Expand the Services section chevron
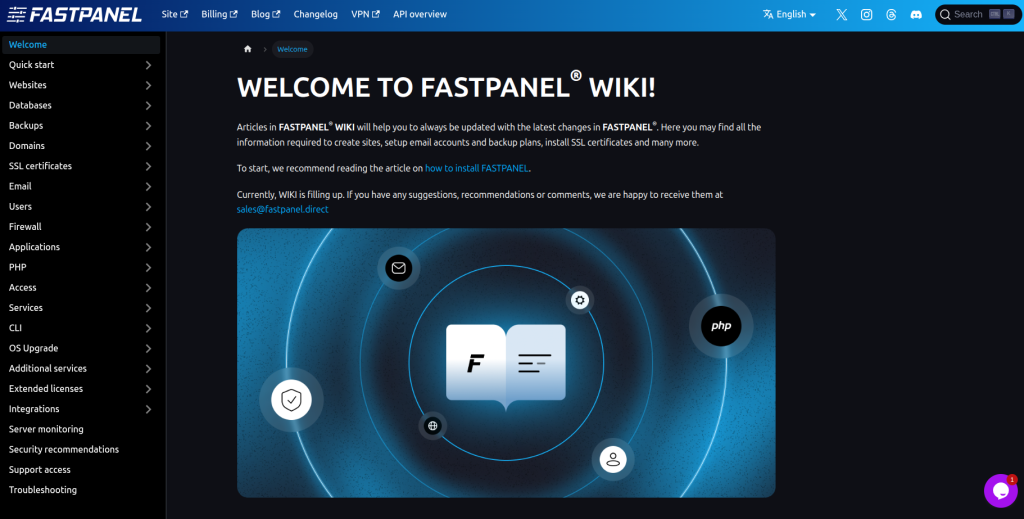1024x519 pixels. pyautogui.click(x=148, y=308)
